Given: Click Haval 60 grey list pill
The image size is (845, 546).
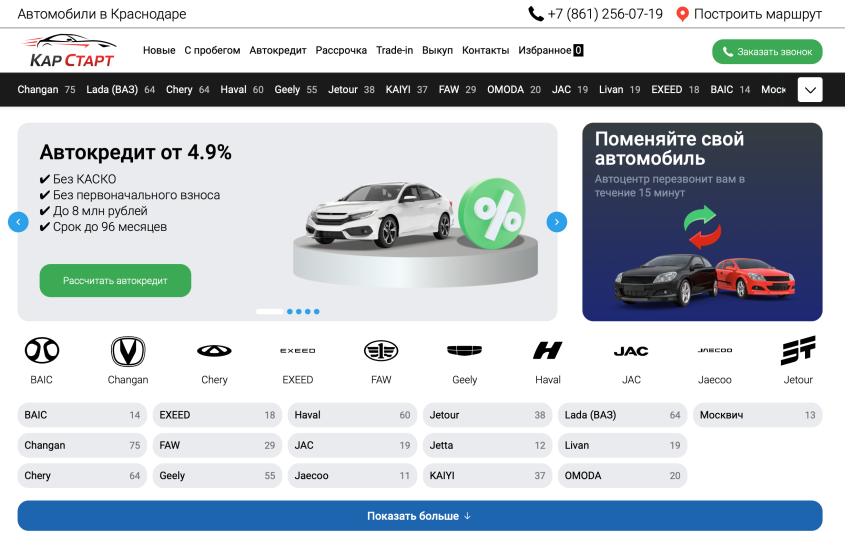Looking at the screenshot, I should (x=352, y=415).
